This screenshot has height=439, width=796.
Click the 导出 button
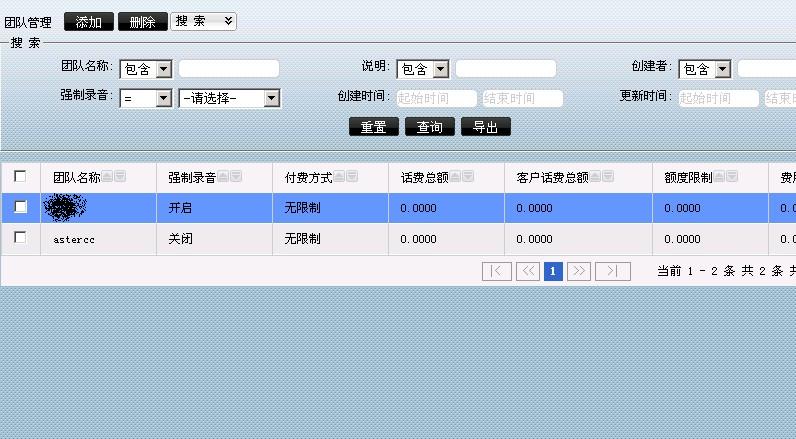click(x=486, y=127)
